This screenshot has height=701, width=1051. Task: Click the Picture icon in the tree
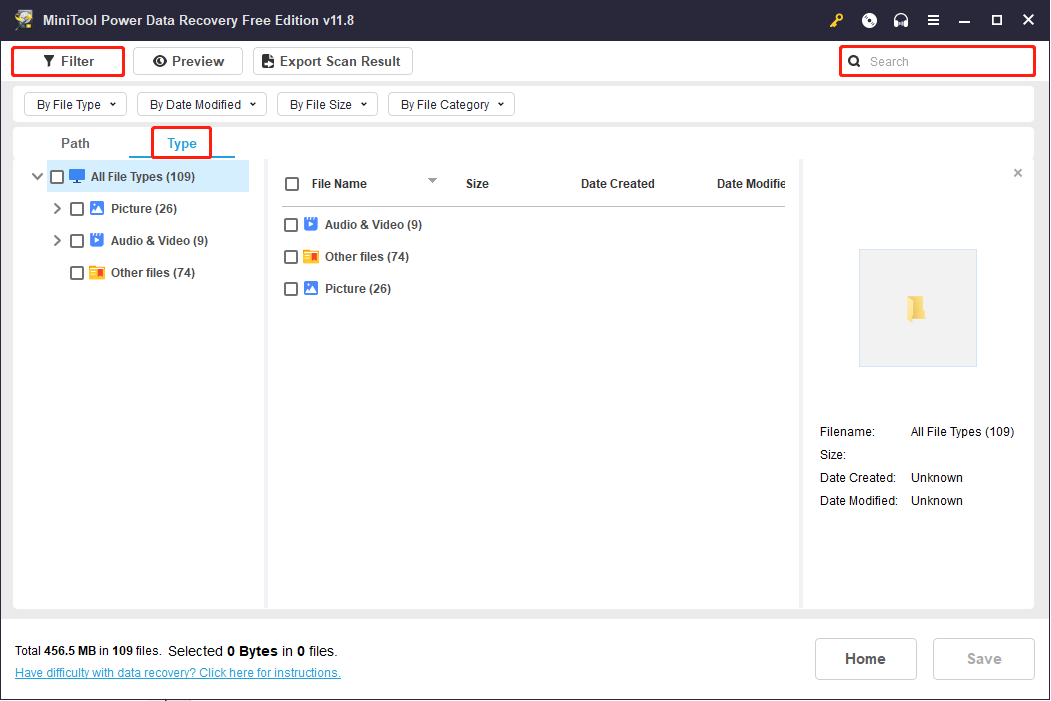[97, 208]
